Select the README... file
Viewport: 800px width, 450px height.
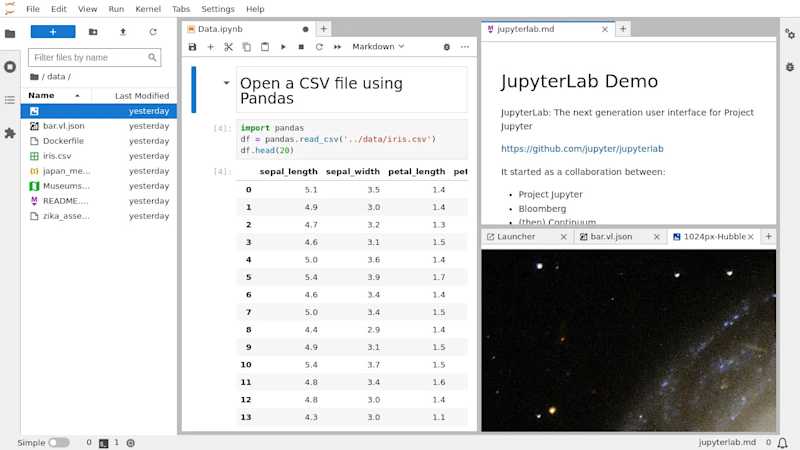pos(99,201)
